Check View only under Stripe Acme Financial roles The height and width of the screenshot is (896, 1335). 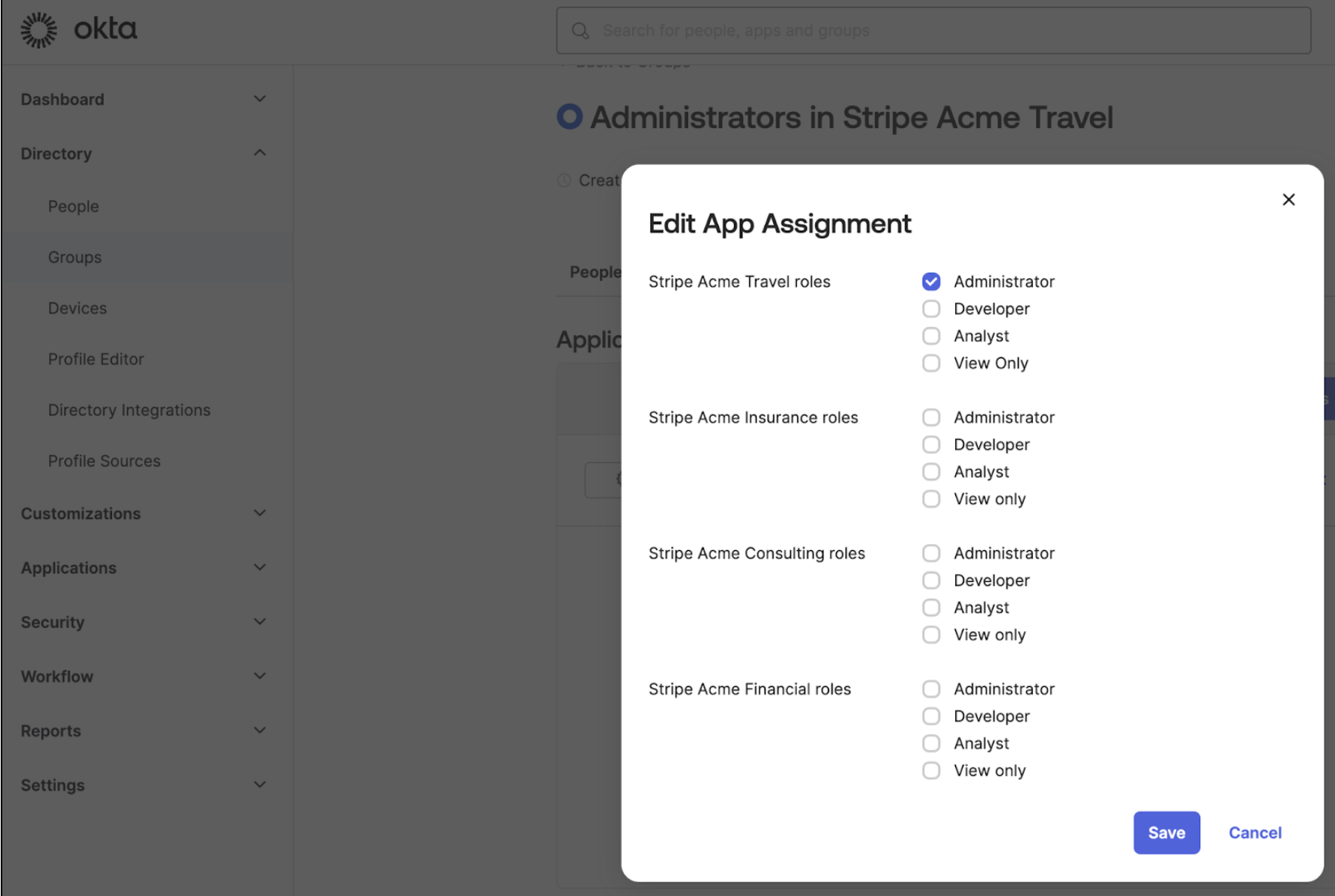[931, 771]
